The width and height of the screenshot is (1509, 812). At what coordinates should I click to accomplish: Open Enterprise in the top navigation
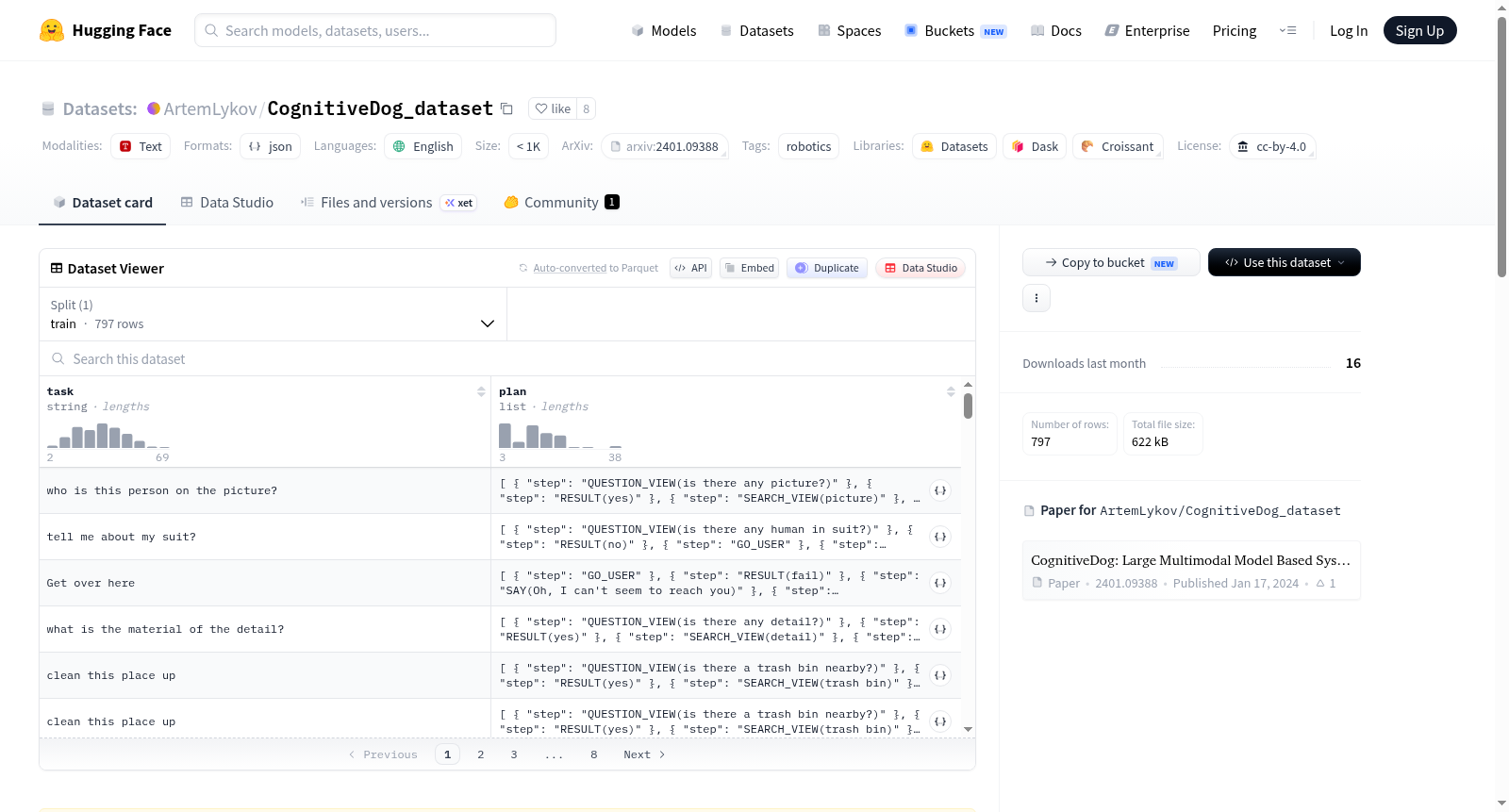pos(1147,30)
